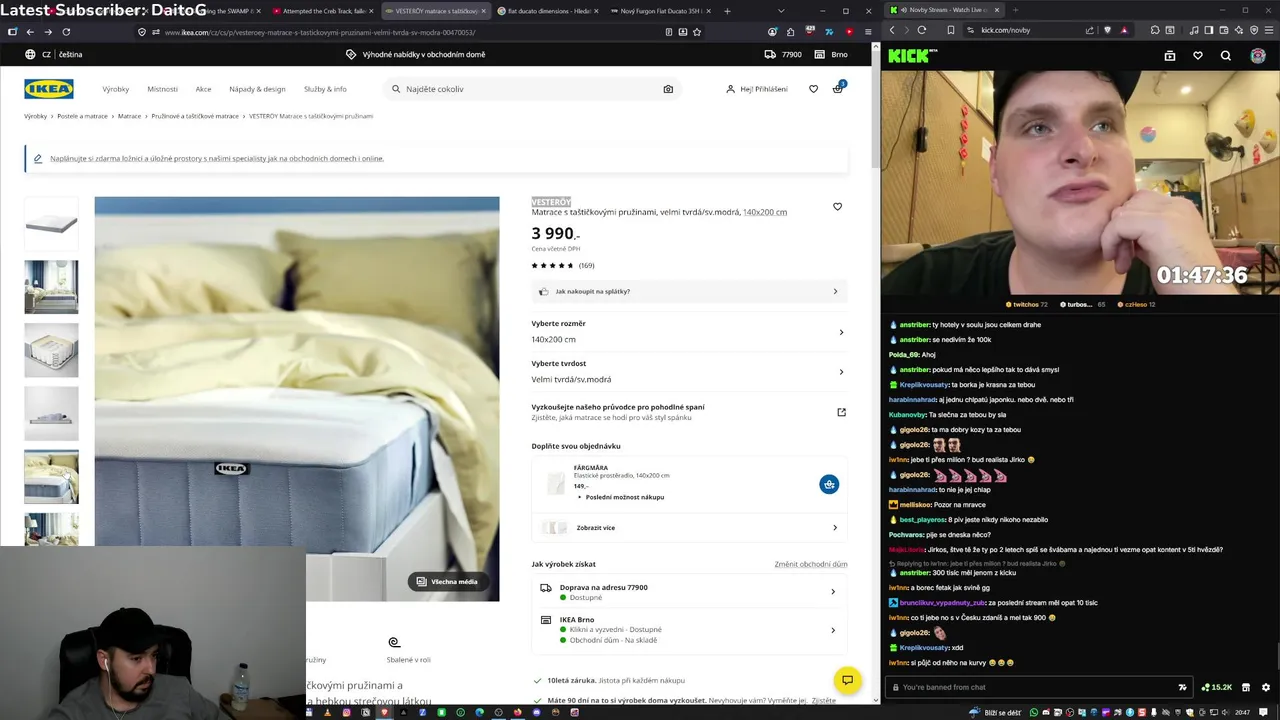The width and height of the screenshot is (1280, 720).
Task: Open Kick chat settings gear
Action: [1266, 687]
